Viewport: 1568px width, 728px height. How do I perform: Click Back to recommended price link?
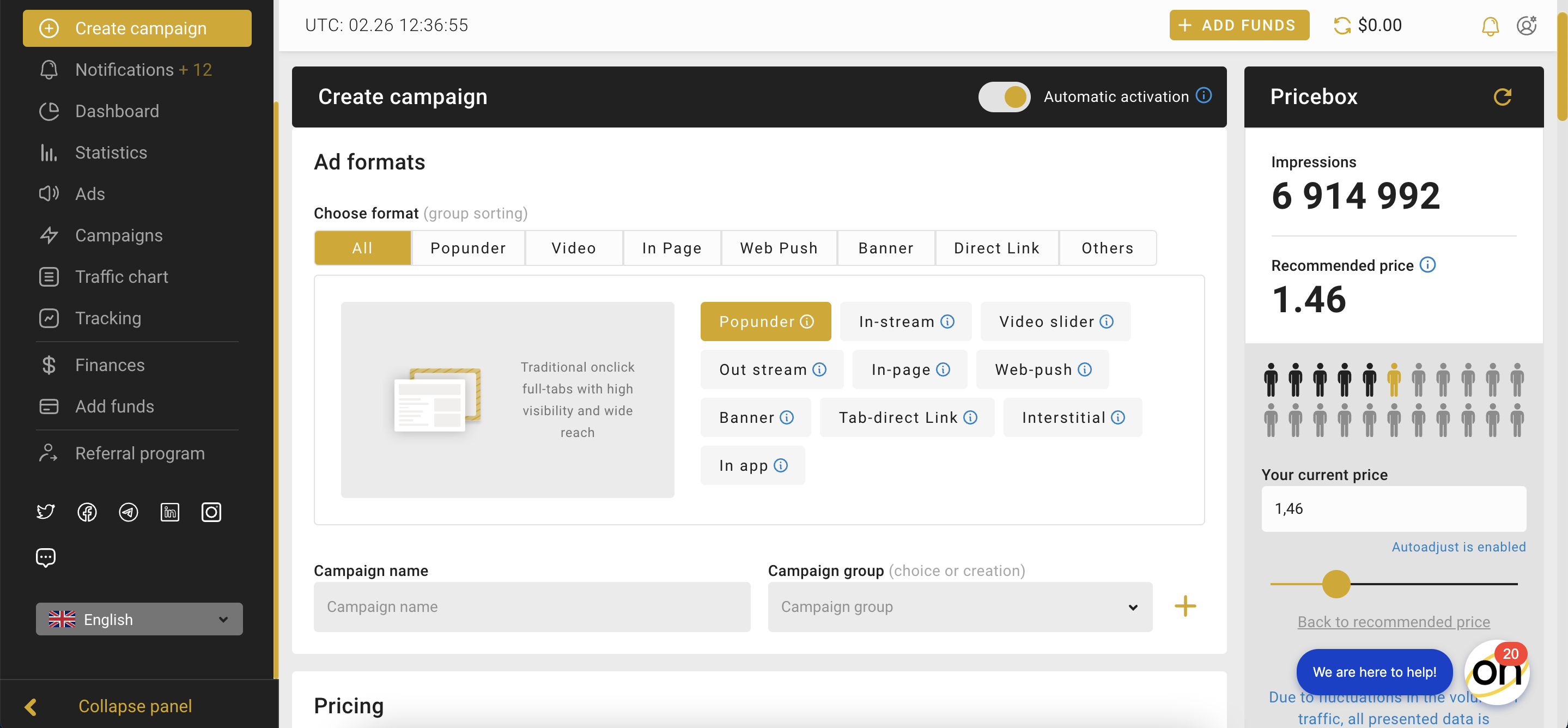[x=1393, y=622]
